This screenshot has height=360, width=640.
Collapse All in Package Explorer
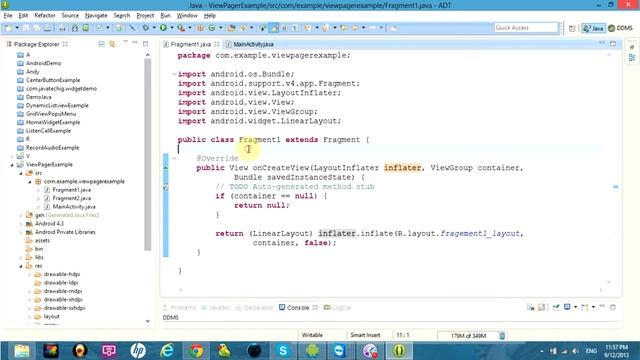click(101, 44)
